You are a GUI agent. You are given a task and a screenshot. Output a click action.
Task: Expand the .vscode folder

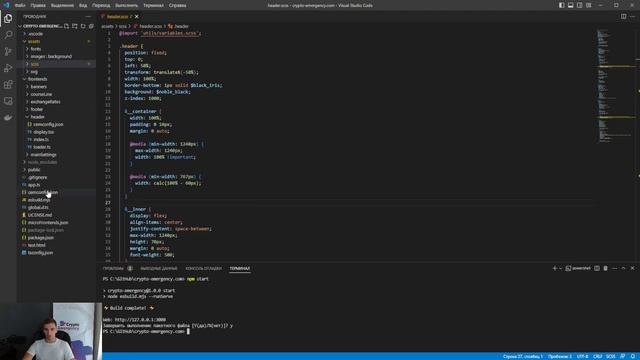36,34
